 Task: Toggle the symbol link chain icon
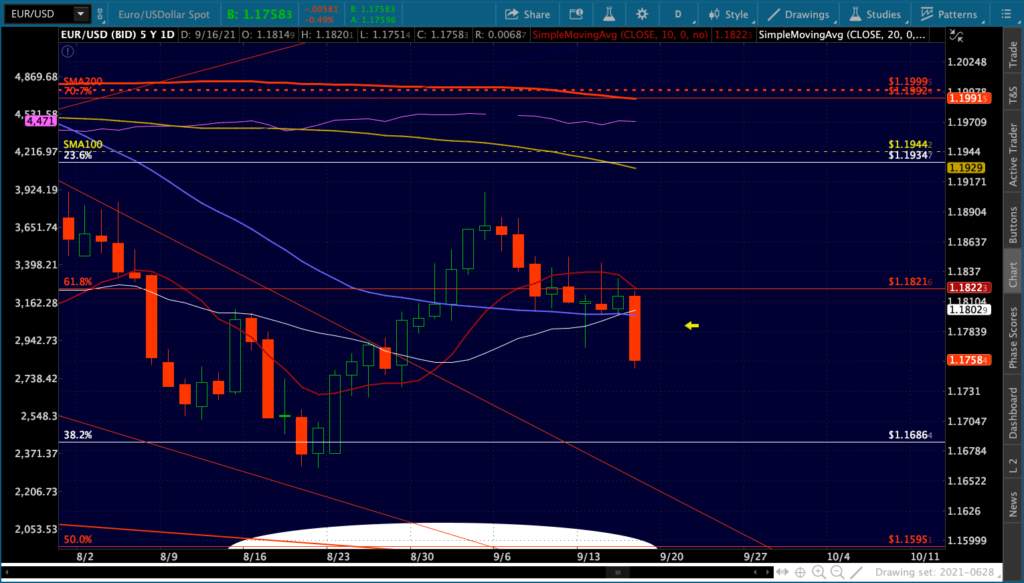pyautogui.click(x=100, y=14)
